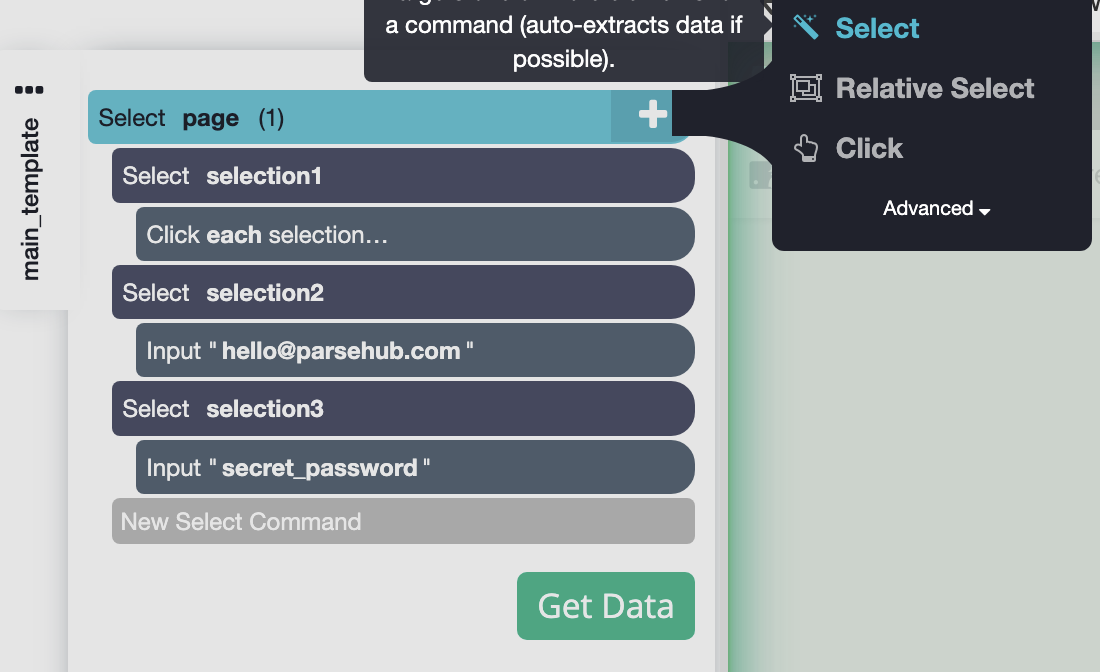Select the selection2 command
This screenshot has height=672, width=1100.
point(402,293)
